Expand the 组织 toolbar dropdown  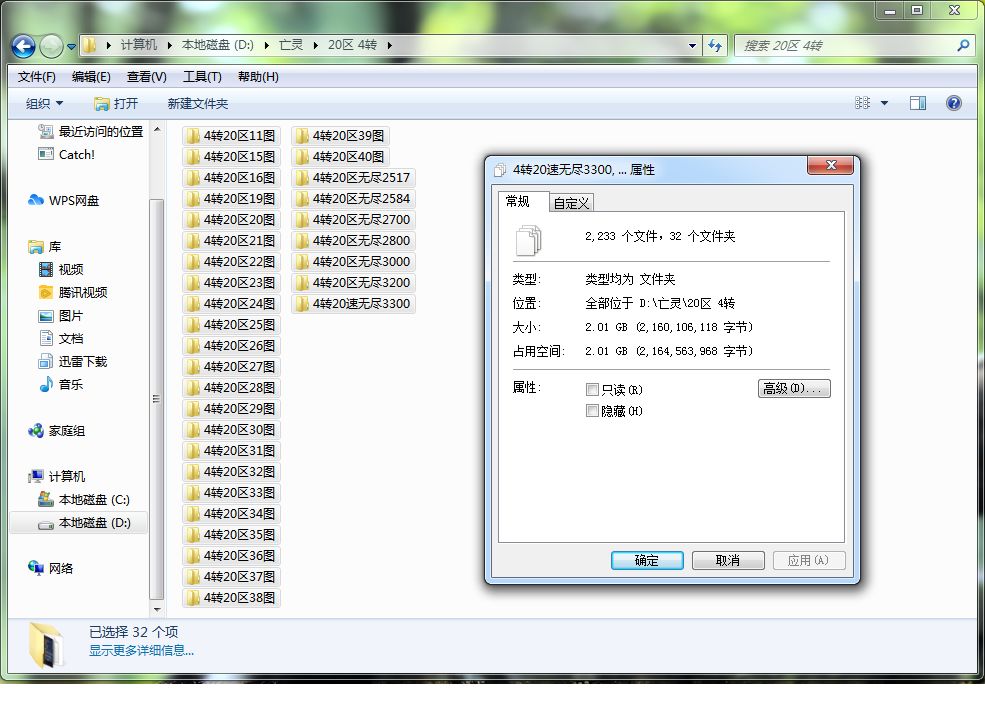pyautogui.click(x=44, y=104)
